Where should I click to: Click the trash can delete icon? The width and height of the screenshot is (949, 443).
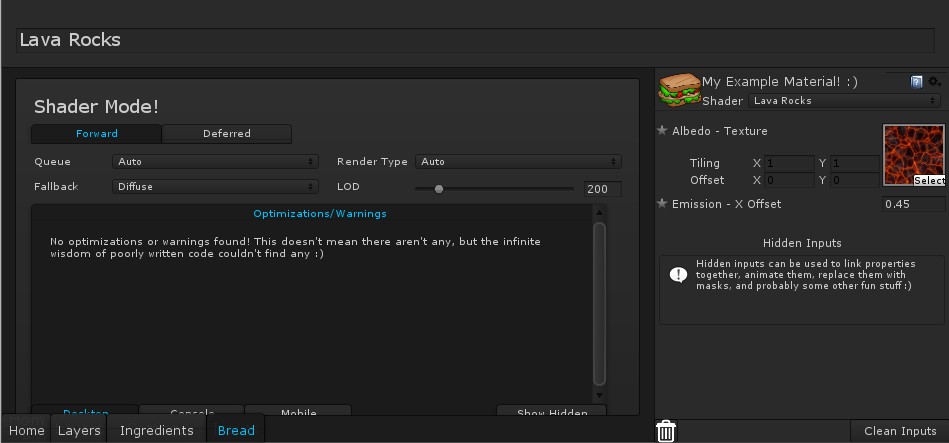(x=666, y=431)
